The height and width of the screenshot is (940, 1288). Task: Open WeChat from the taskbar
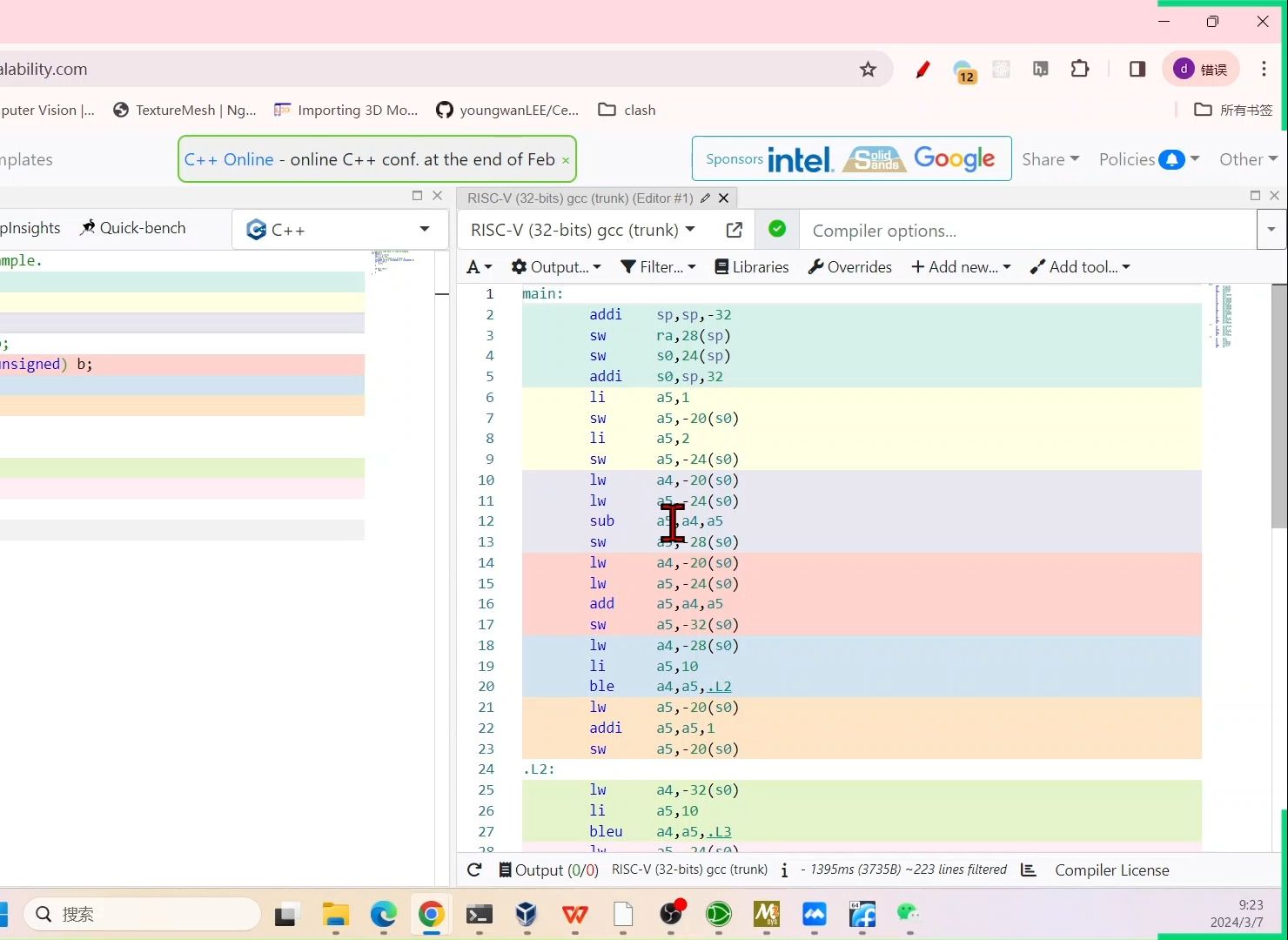pyautogui.click(x=909, y=913)
